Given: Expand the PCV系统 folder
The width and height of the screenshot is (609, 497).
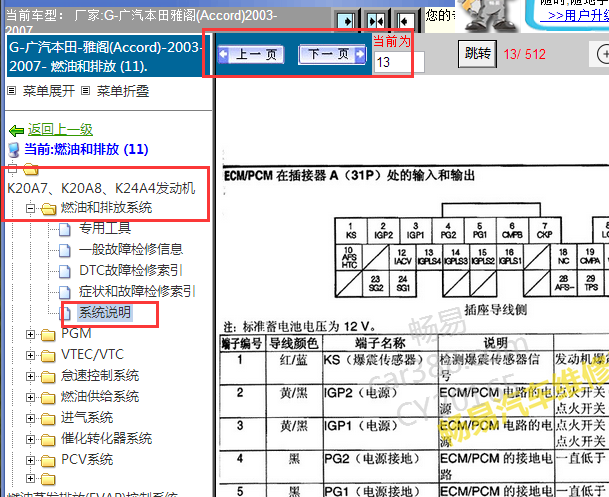Looking at the screenshot, I should click(30, 460).
